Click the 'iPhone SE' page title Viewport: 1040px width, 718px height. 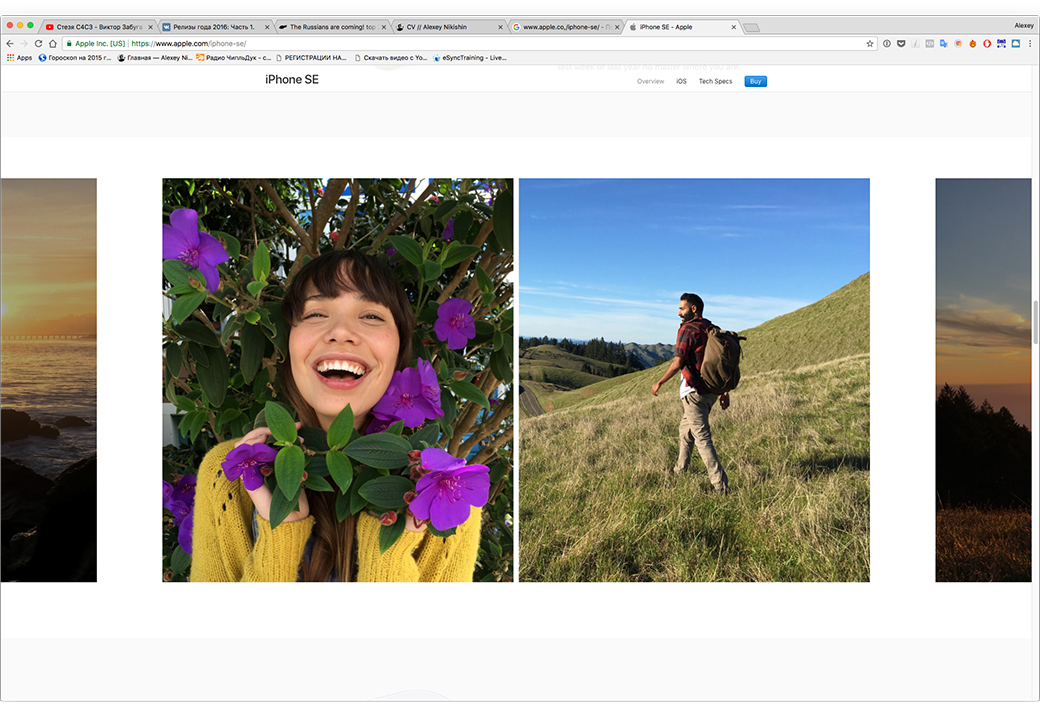coord(292,80)
